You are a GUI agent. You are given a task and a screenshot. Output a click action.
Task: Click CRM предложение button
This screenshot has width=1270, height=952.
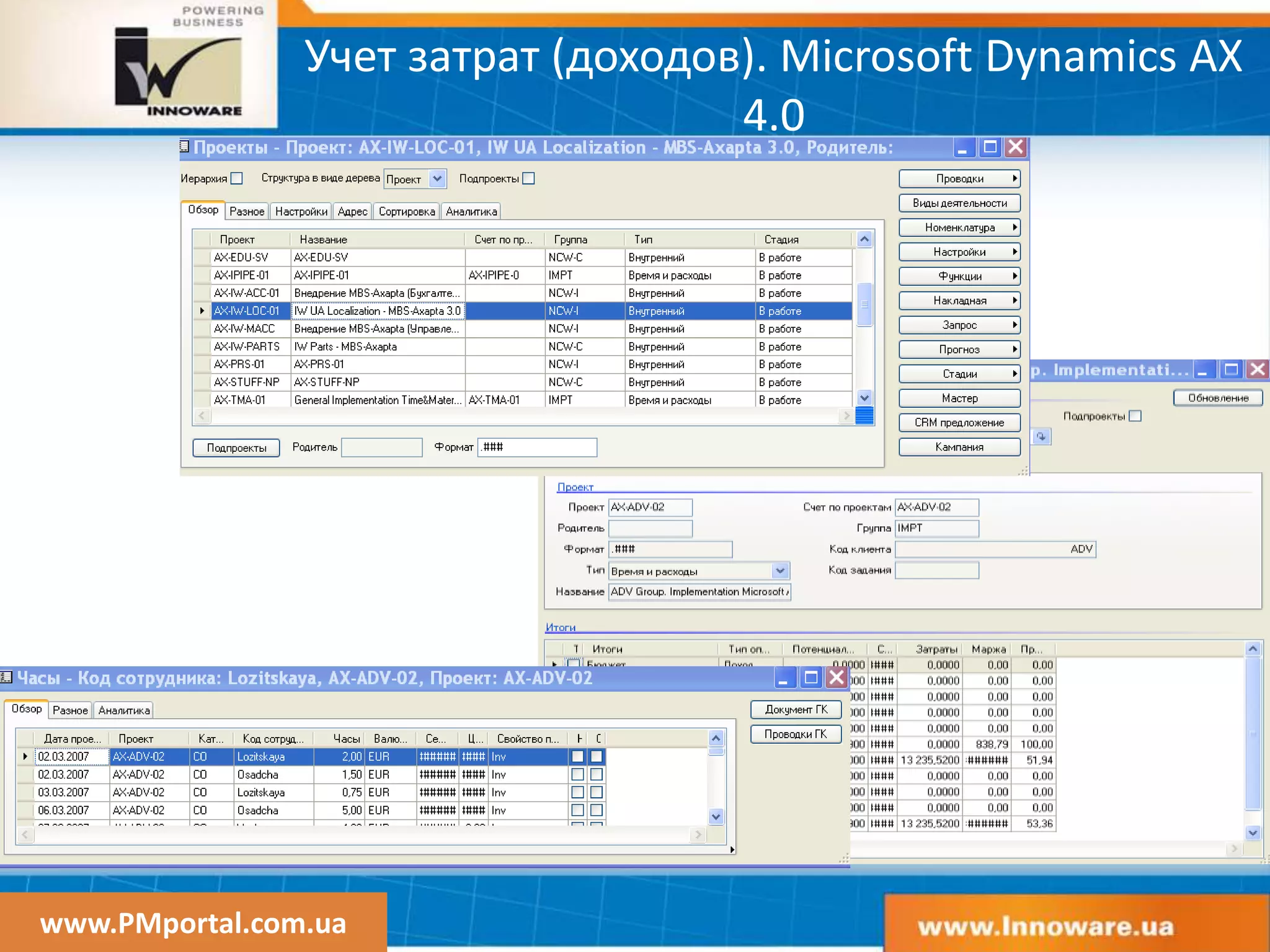point(959,423)
